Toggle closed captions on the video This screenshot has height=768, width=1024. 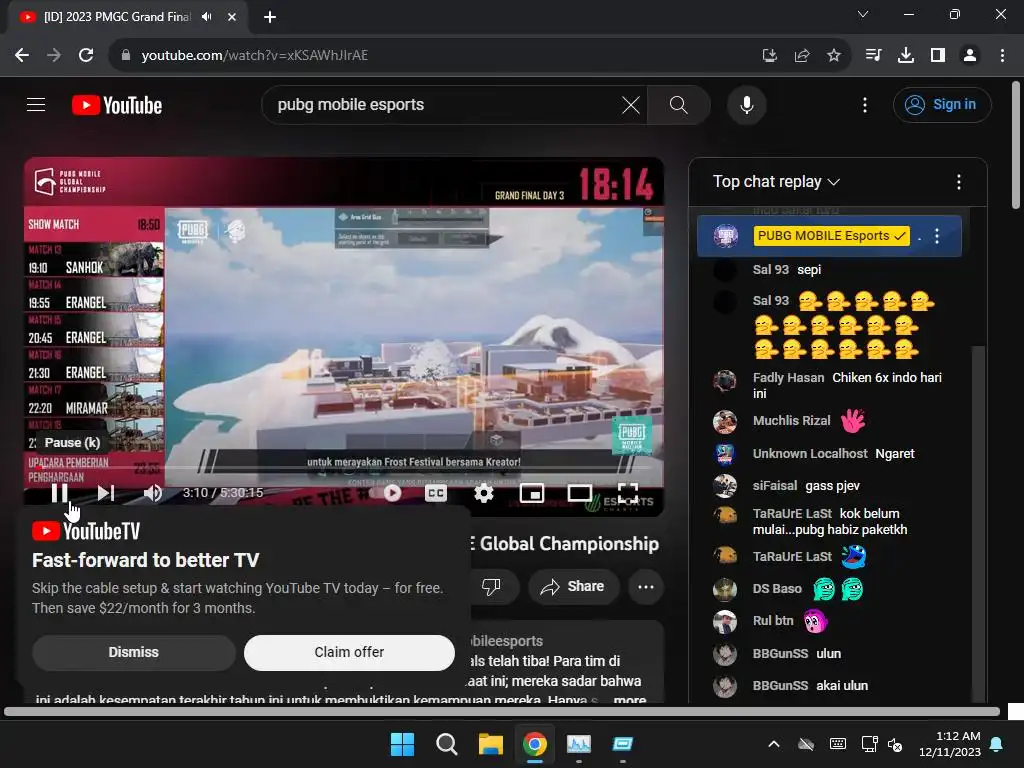(x=436, y=493)
